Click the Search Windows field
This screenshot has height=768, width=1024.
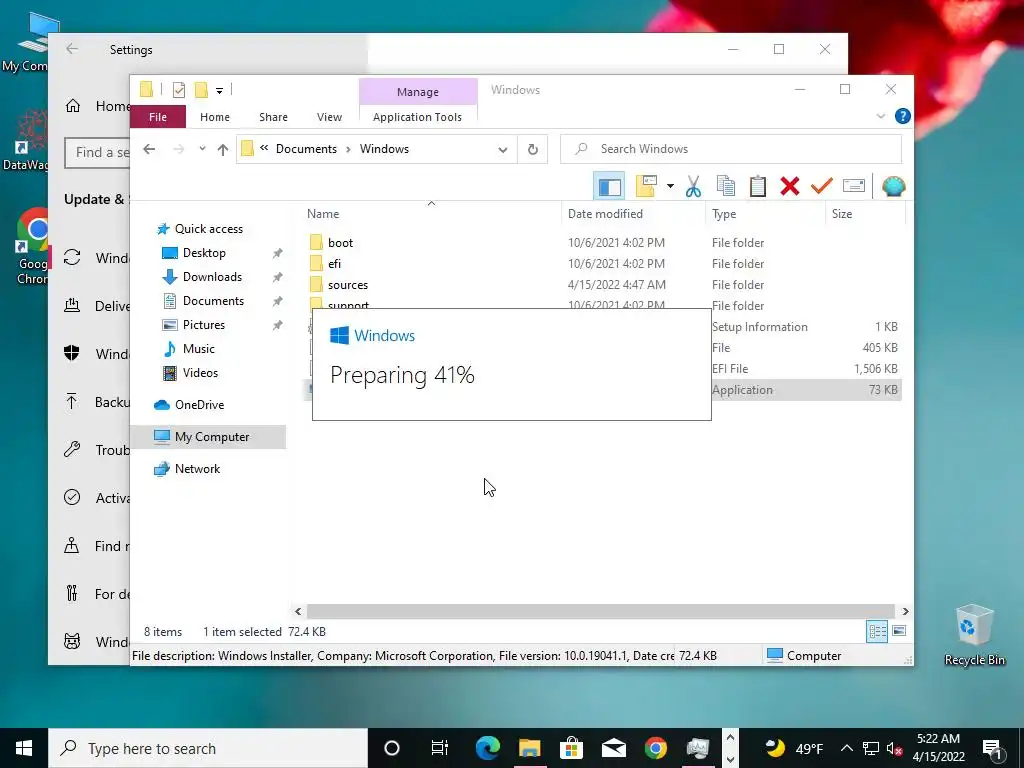point(731,149)
